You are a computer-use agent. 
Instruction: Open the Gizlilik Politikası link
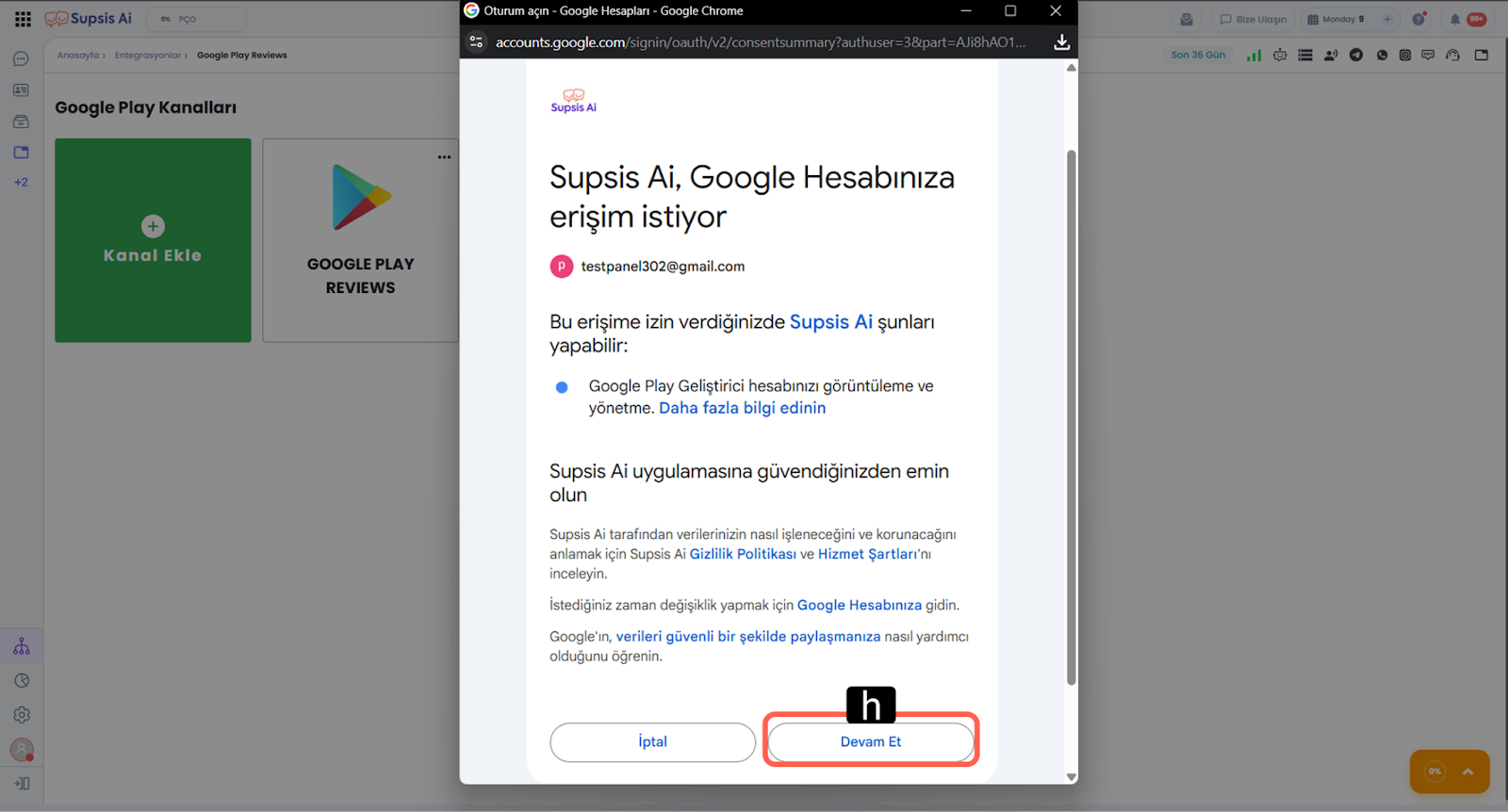(x=743, y=554)
